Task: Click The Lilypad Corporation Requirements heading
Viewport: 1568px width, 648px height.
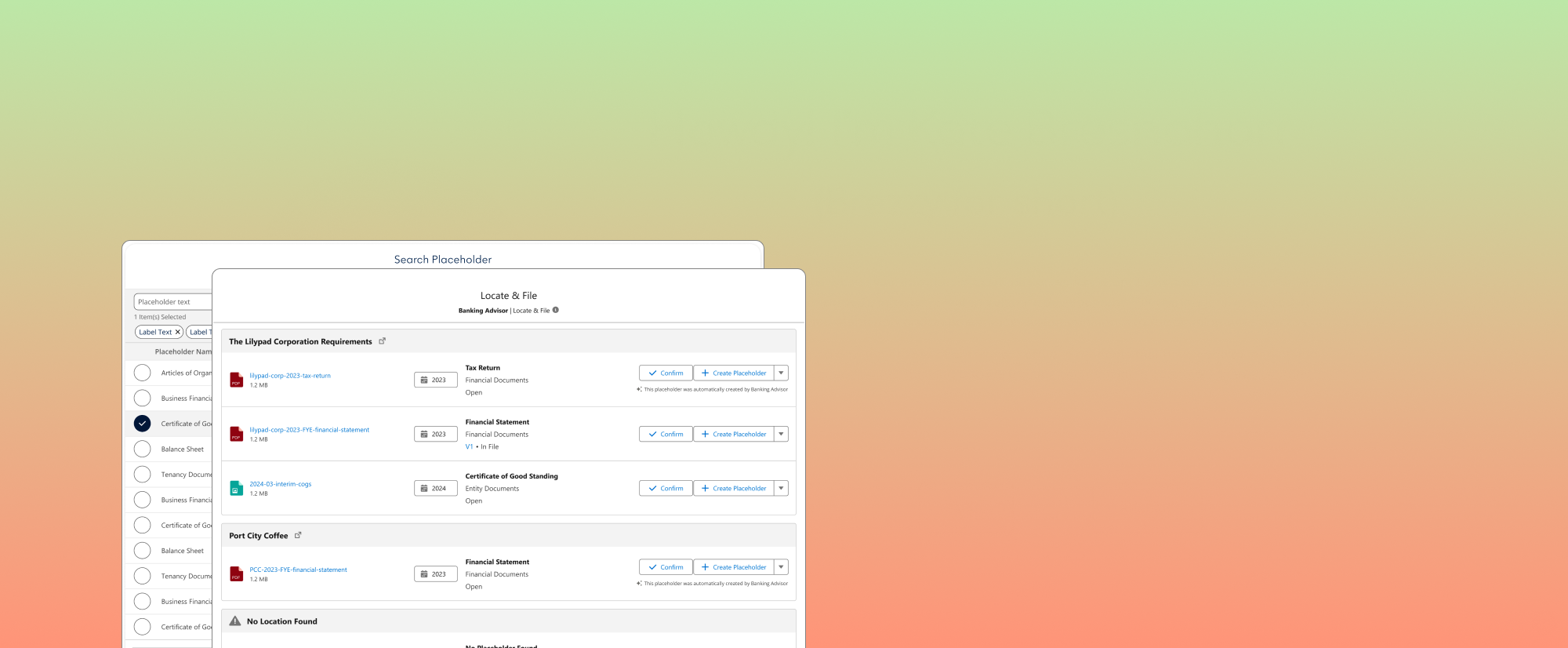Action: [x=300, y=341]
